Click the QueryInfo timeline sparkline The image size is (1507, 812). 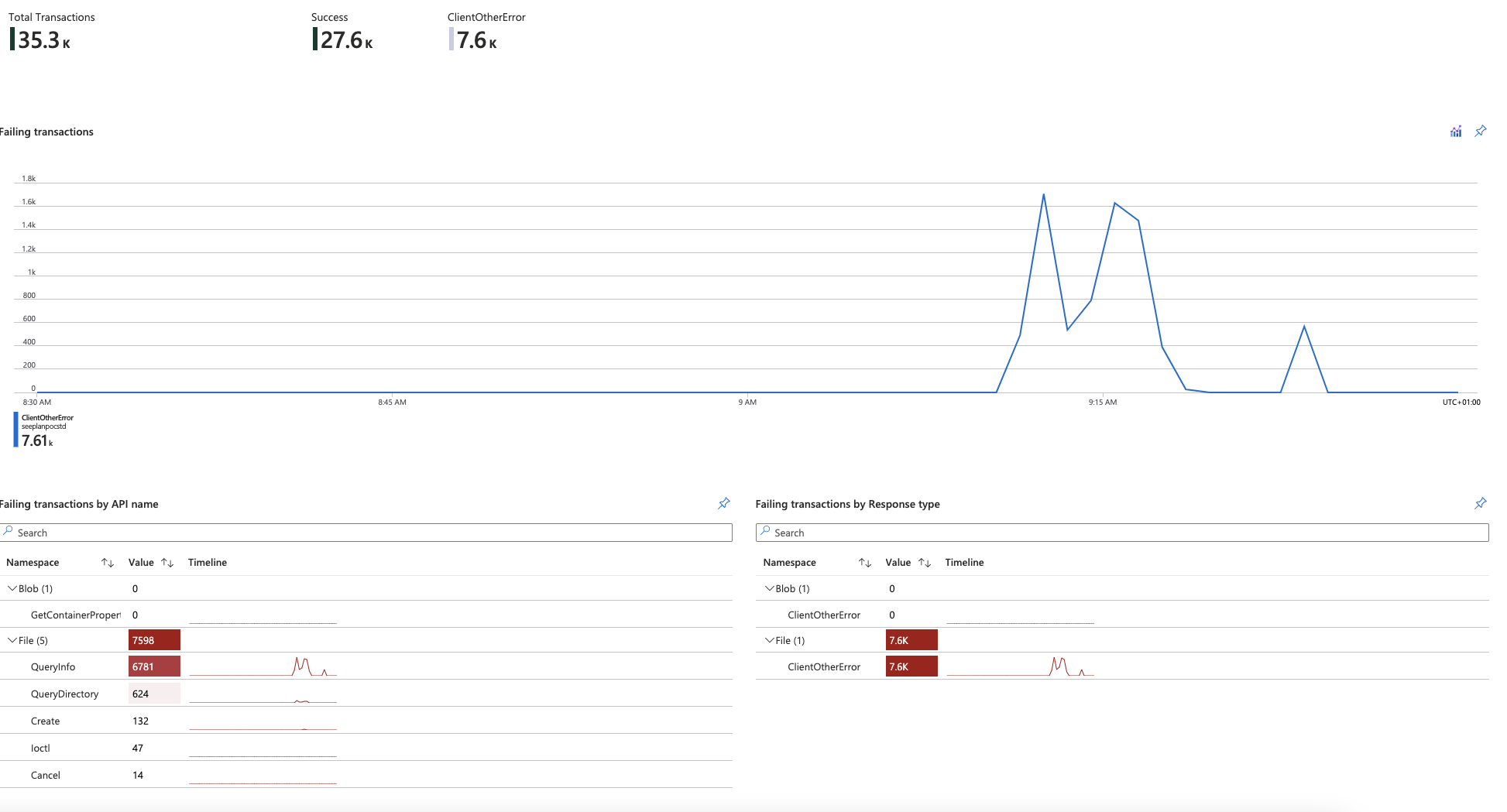(263, 666)
